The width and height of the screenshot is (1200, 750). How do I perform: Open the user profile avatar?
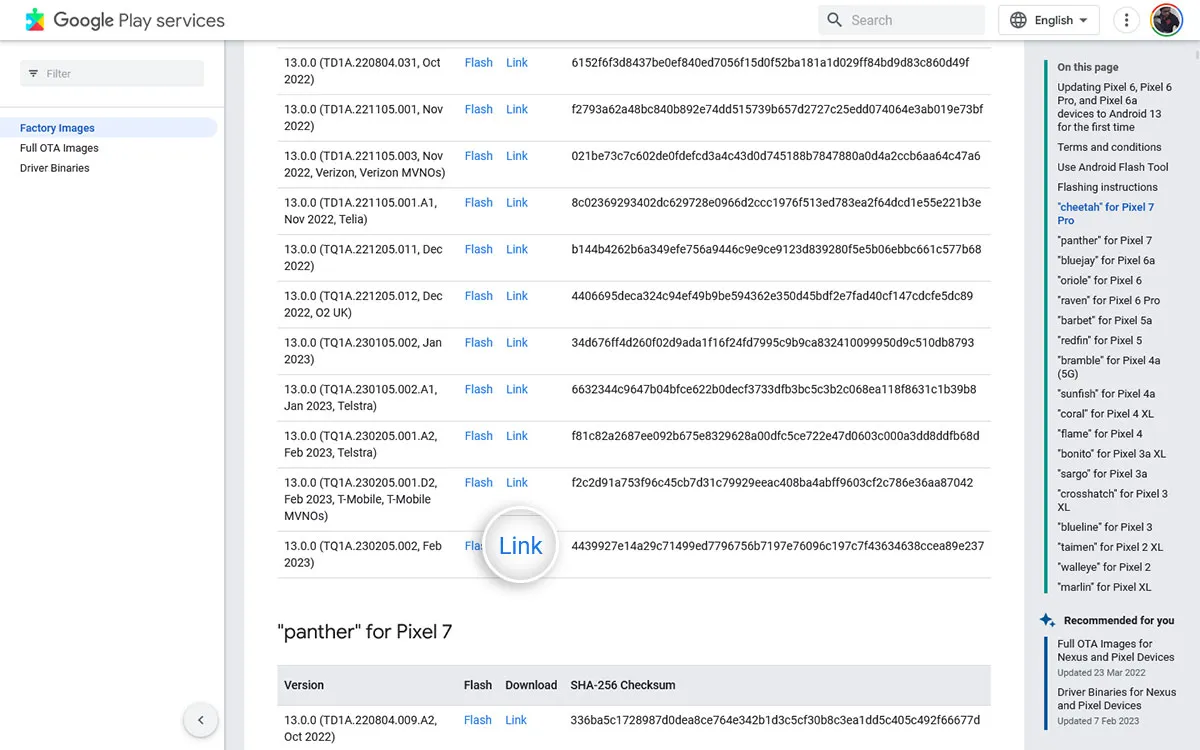1166,20
